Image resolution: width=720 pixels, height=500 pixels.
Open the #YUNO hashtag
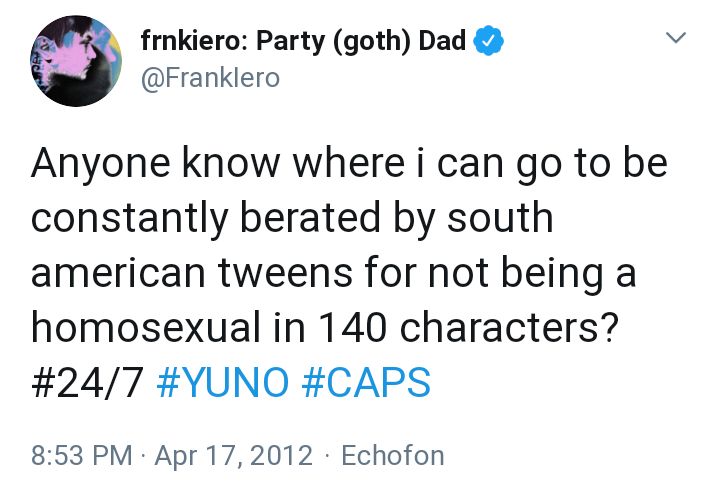pyautogui.click(x=223, y=382)
